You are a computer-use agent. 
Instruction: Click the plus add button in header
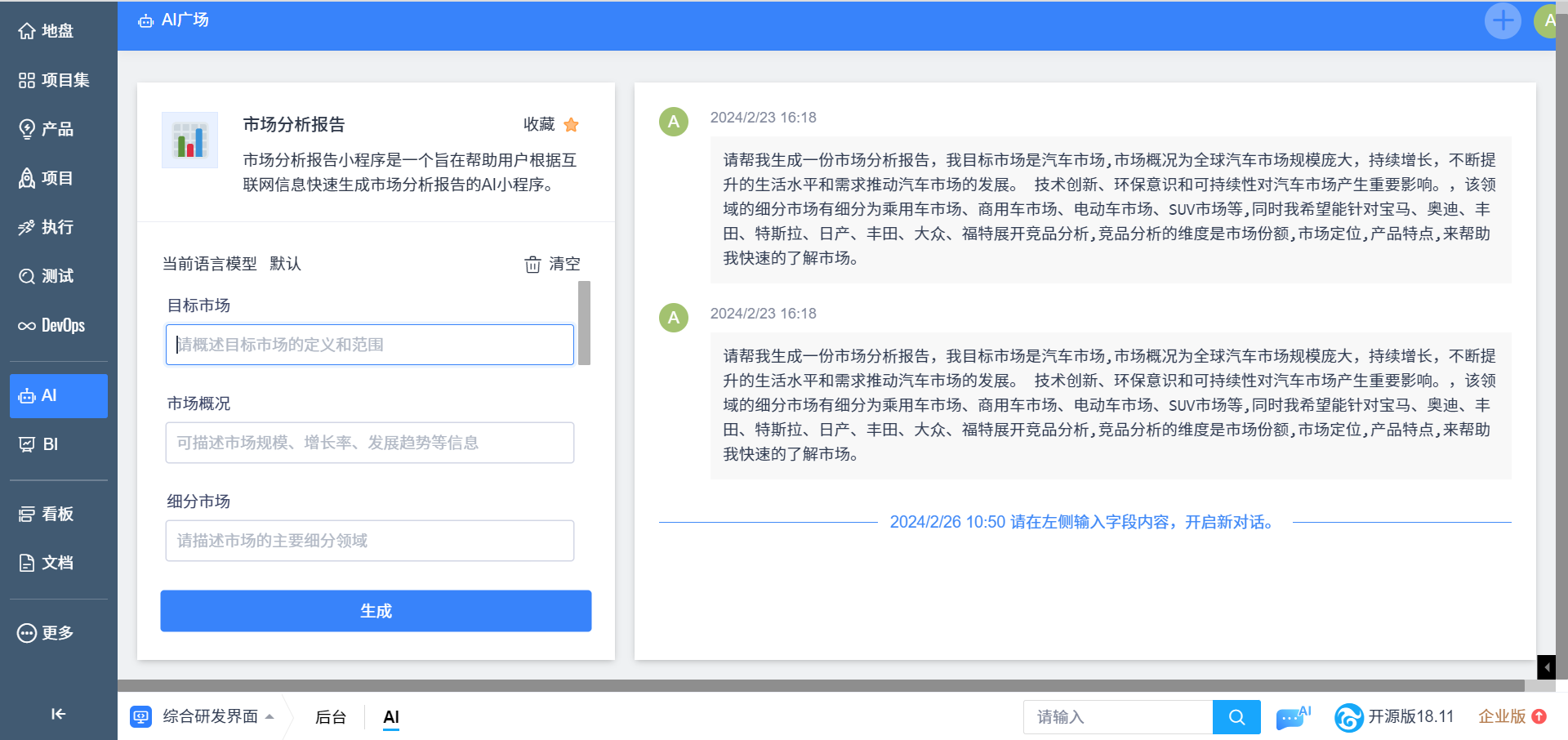(x=1503, y=20)
